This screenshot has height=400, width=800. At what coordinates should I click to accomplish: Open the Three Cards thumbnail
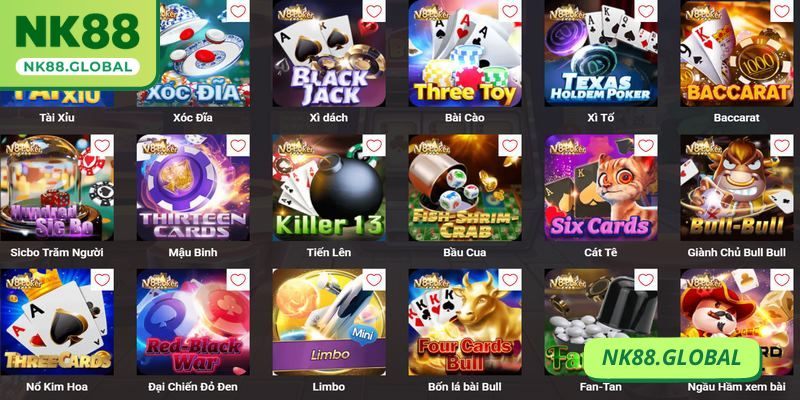57,322
